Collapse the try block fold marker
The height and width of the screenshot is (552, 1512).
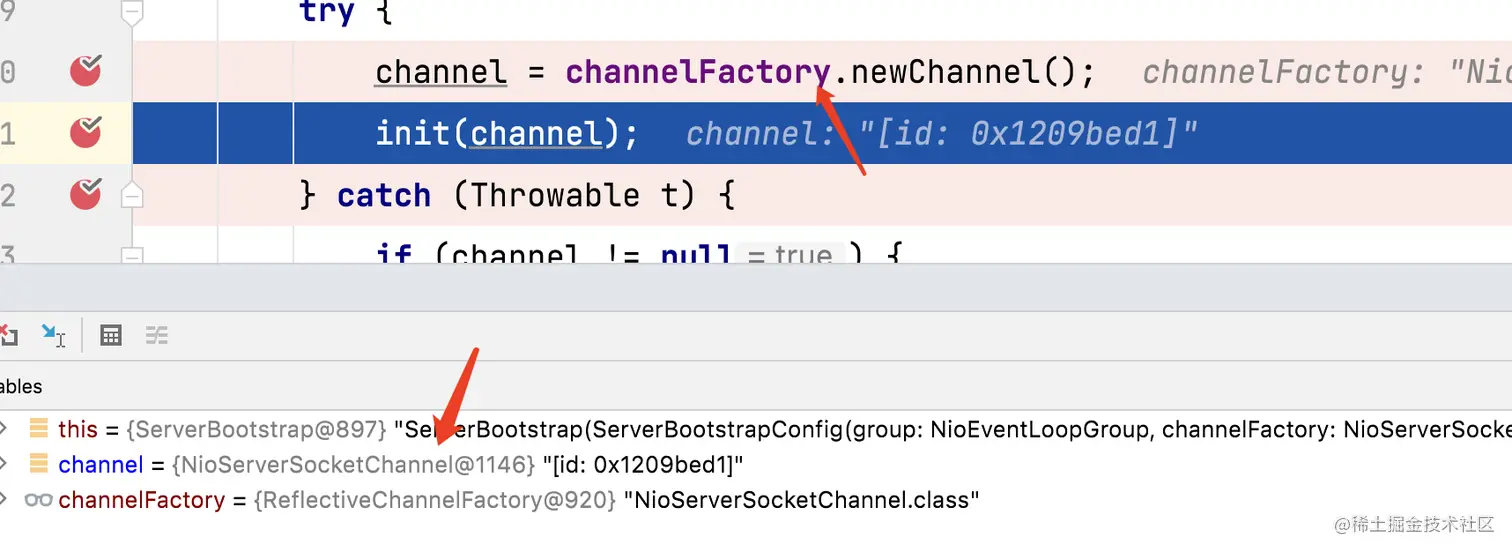(132, 12)
